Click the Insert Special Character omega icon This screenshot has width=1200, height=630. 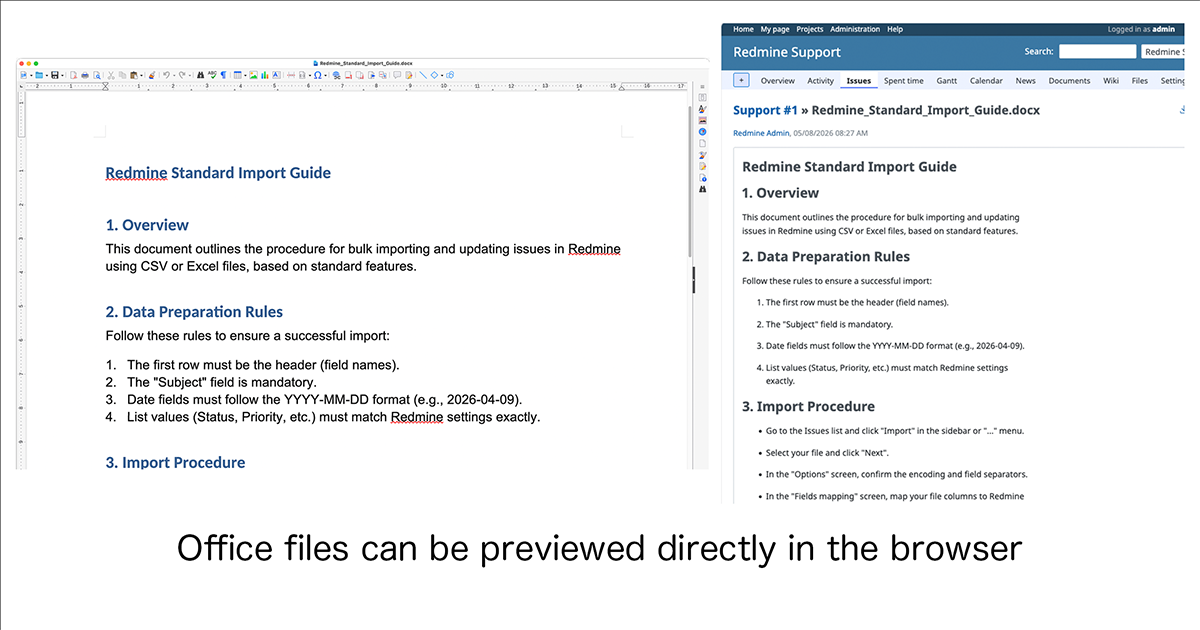[x=318, y=74]
